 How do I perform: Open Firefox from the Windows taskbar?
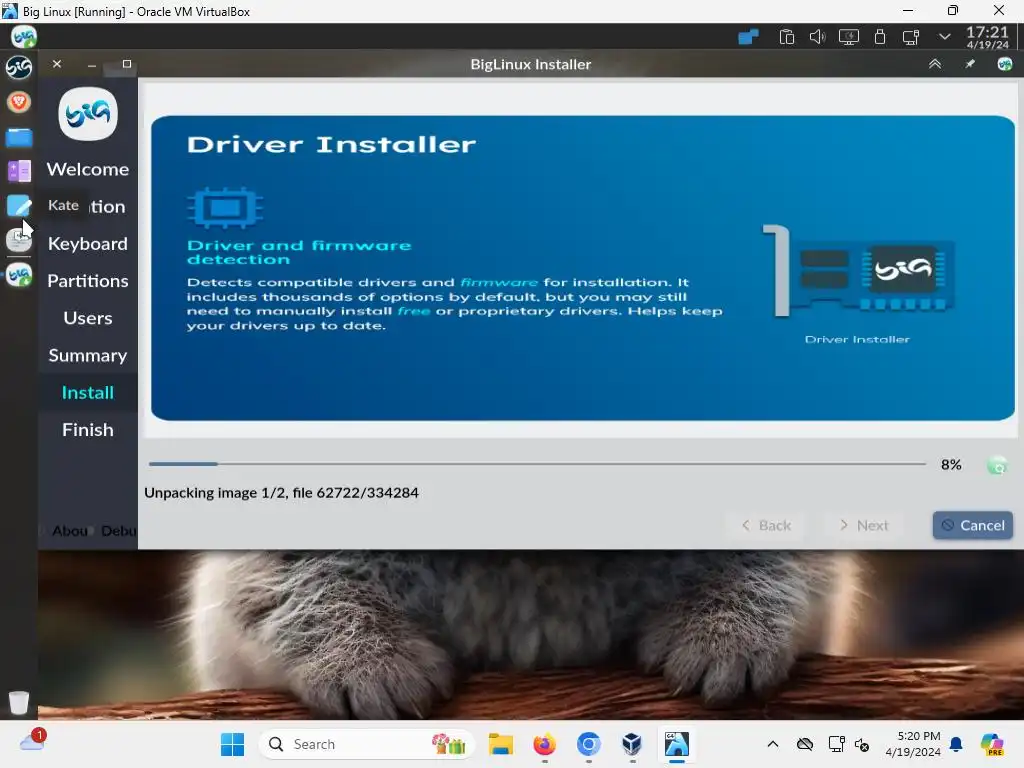point(544,744)
